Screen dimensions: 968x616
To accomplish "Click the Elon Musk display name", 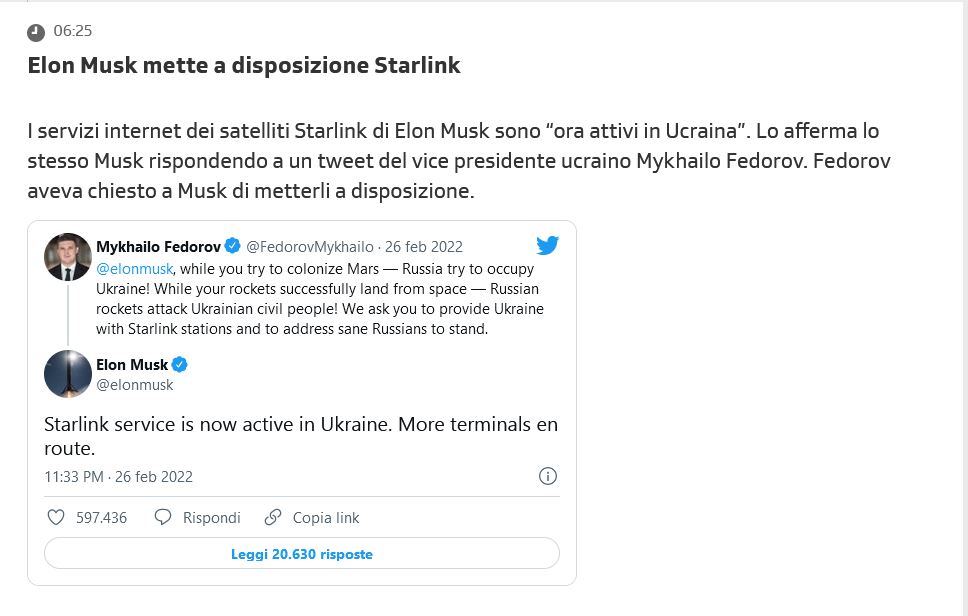I will pyautogui.click(x=132, y=365).
